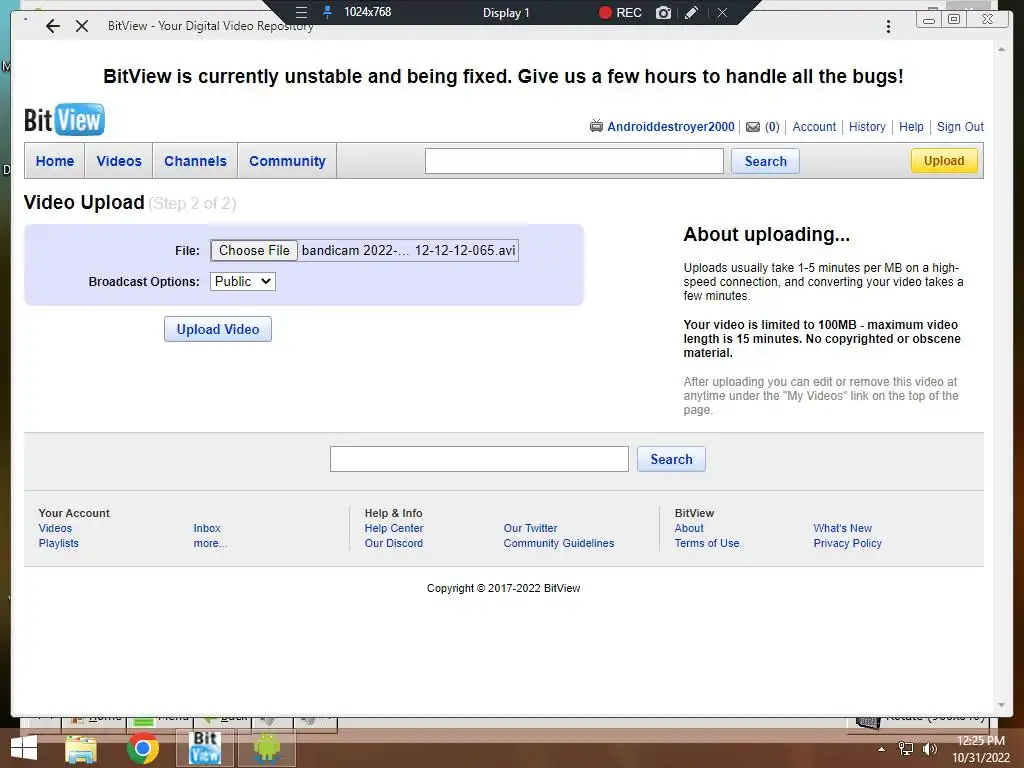Open the Windows Start menu
This screenshot has height=768, width=1024.
(x=24, y=748)
